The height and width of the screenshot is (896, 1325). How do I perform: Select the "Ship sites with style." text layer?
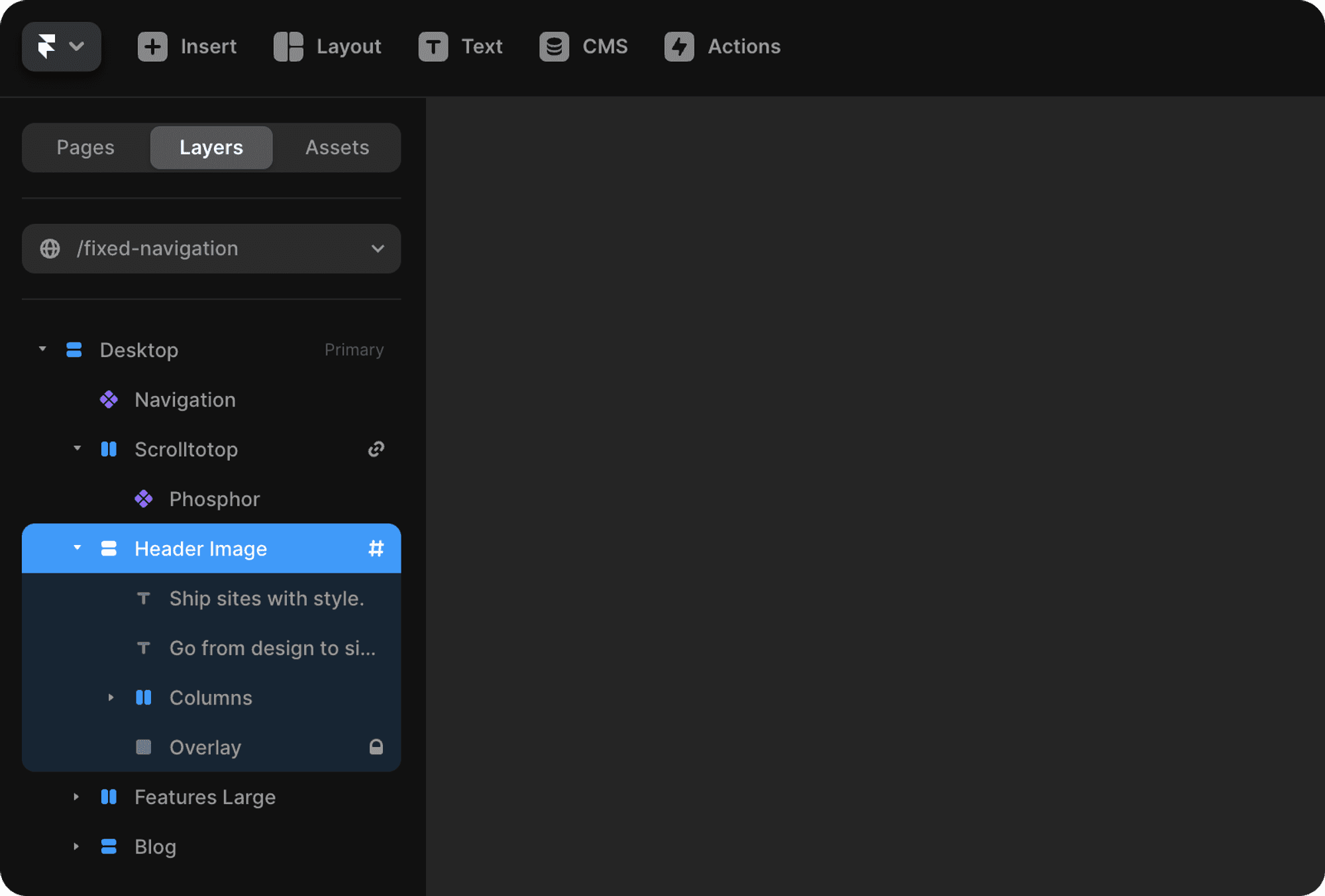coord(266,599)
